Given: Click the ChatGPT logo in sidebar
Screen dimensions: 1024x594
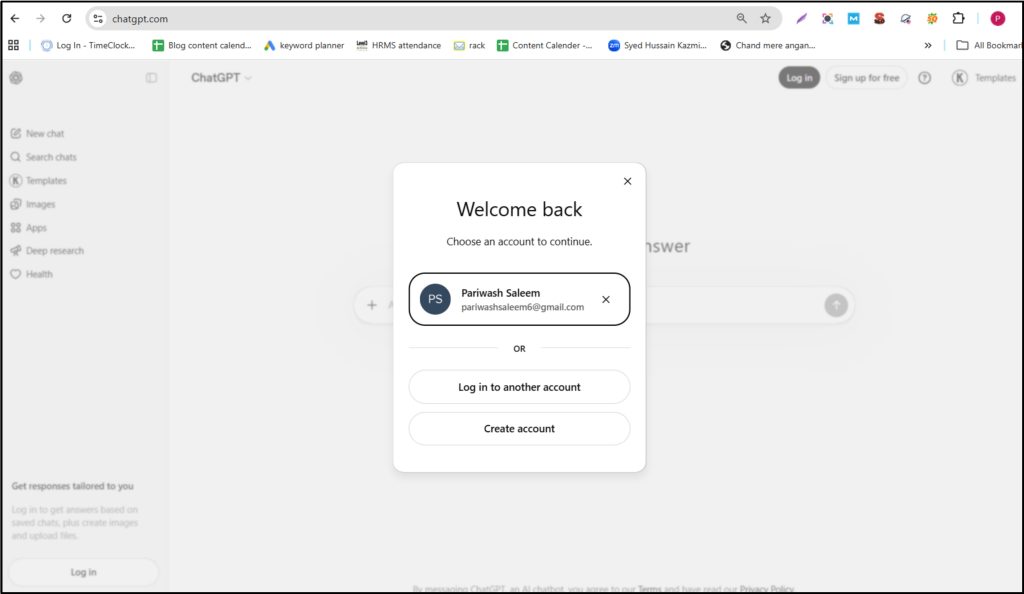Looking at the screenshot, I should (16, 78).
